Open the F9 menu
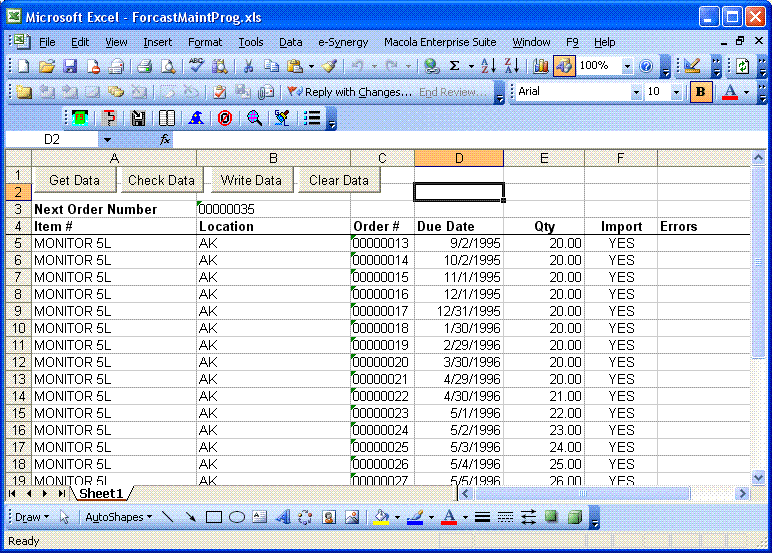This screenshot has height=553, width=772. point(572,42)
